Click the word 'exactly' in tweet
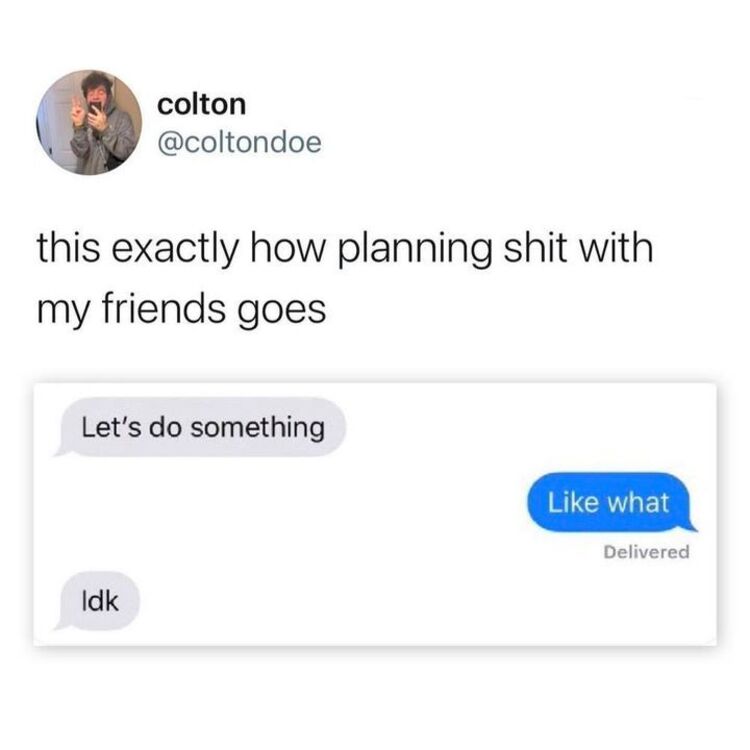Viewport: 750px width, 750px height. [x=174, y=250]
